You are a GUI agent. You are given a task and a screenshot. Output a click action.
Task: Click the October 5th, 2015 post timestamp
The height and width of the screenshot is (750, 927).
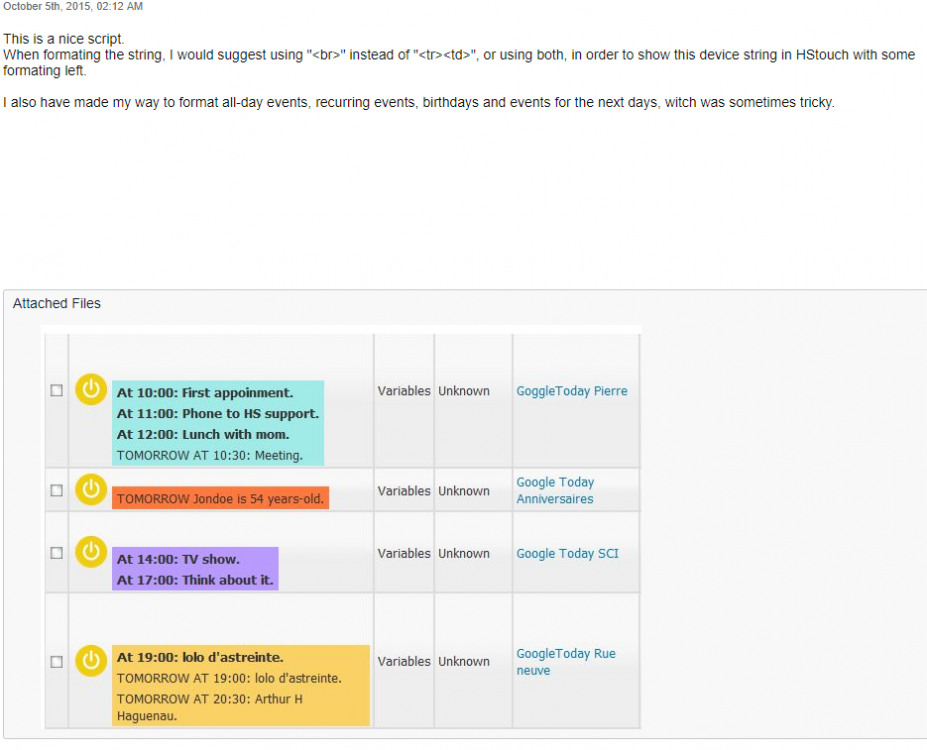pos(73,7)
